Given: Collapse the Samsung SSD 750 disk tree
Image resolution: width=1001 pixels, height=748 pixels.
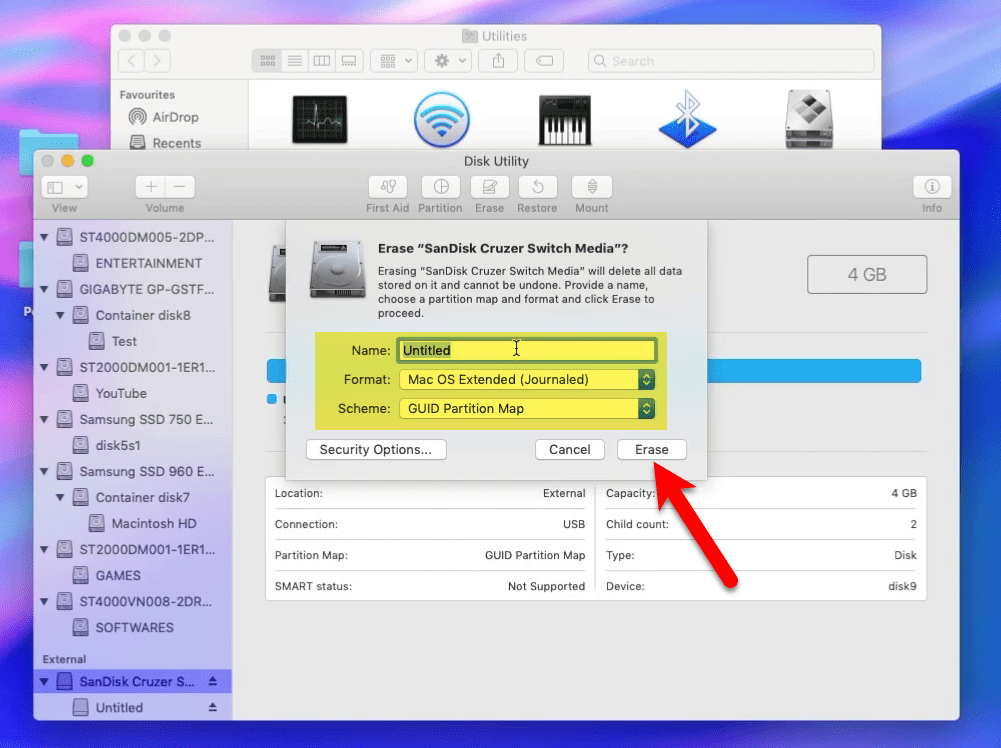Looking at the screenshot, I should coord(44,419).
